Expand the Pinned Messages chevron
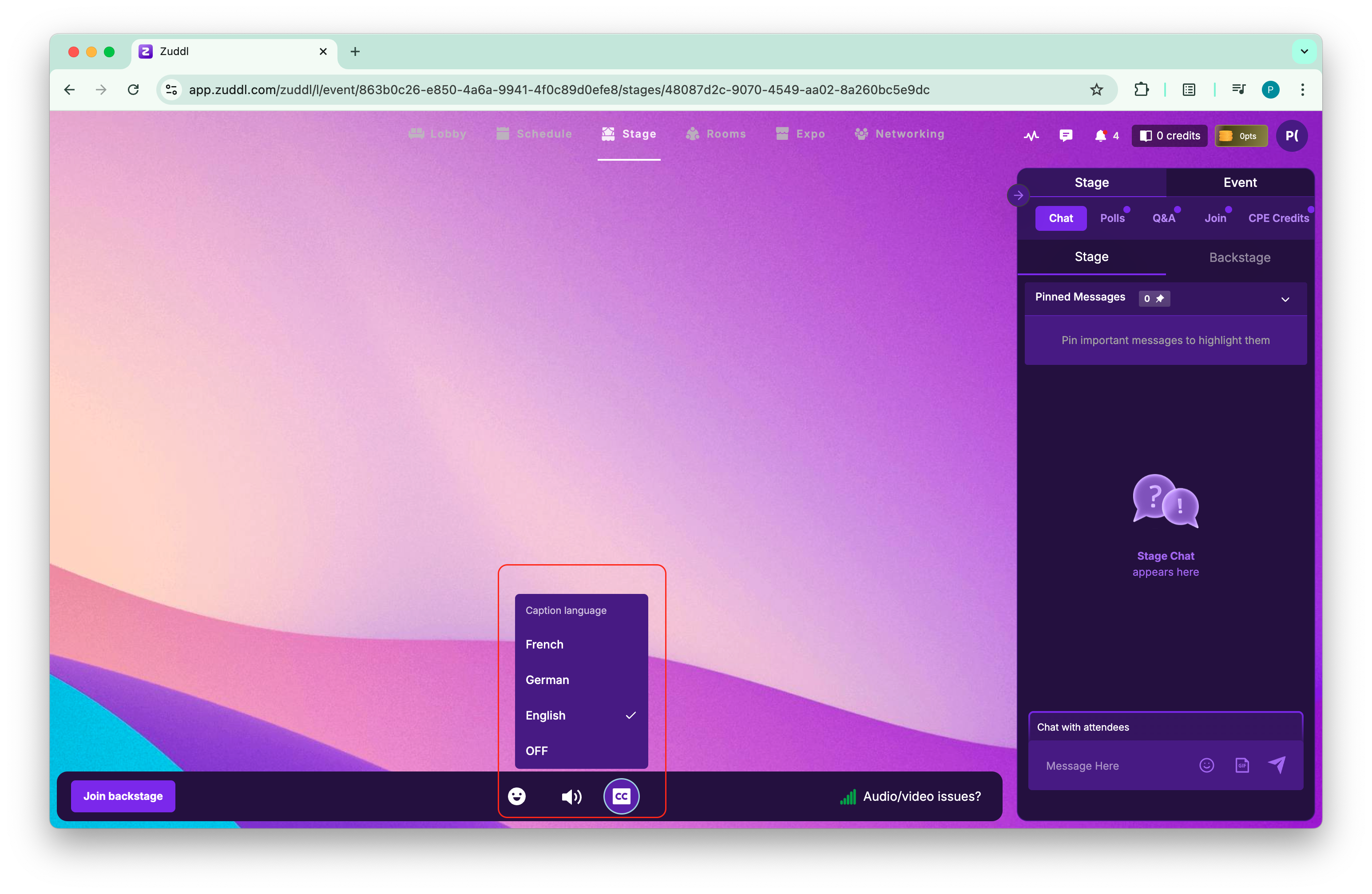The height and width of the screenshot is (894, 1372). coord(1285,299)
